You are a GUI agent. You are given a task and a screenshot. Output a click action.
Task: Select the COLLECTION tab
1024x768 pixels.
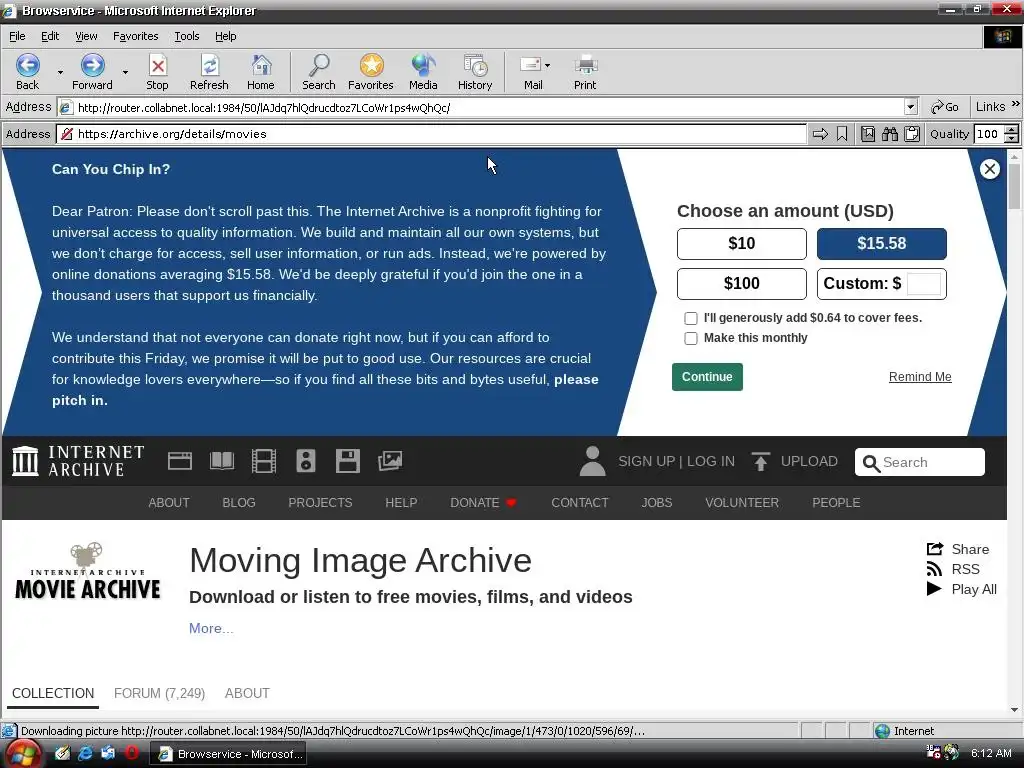53,694
